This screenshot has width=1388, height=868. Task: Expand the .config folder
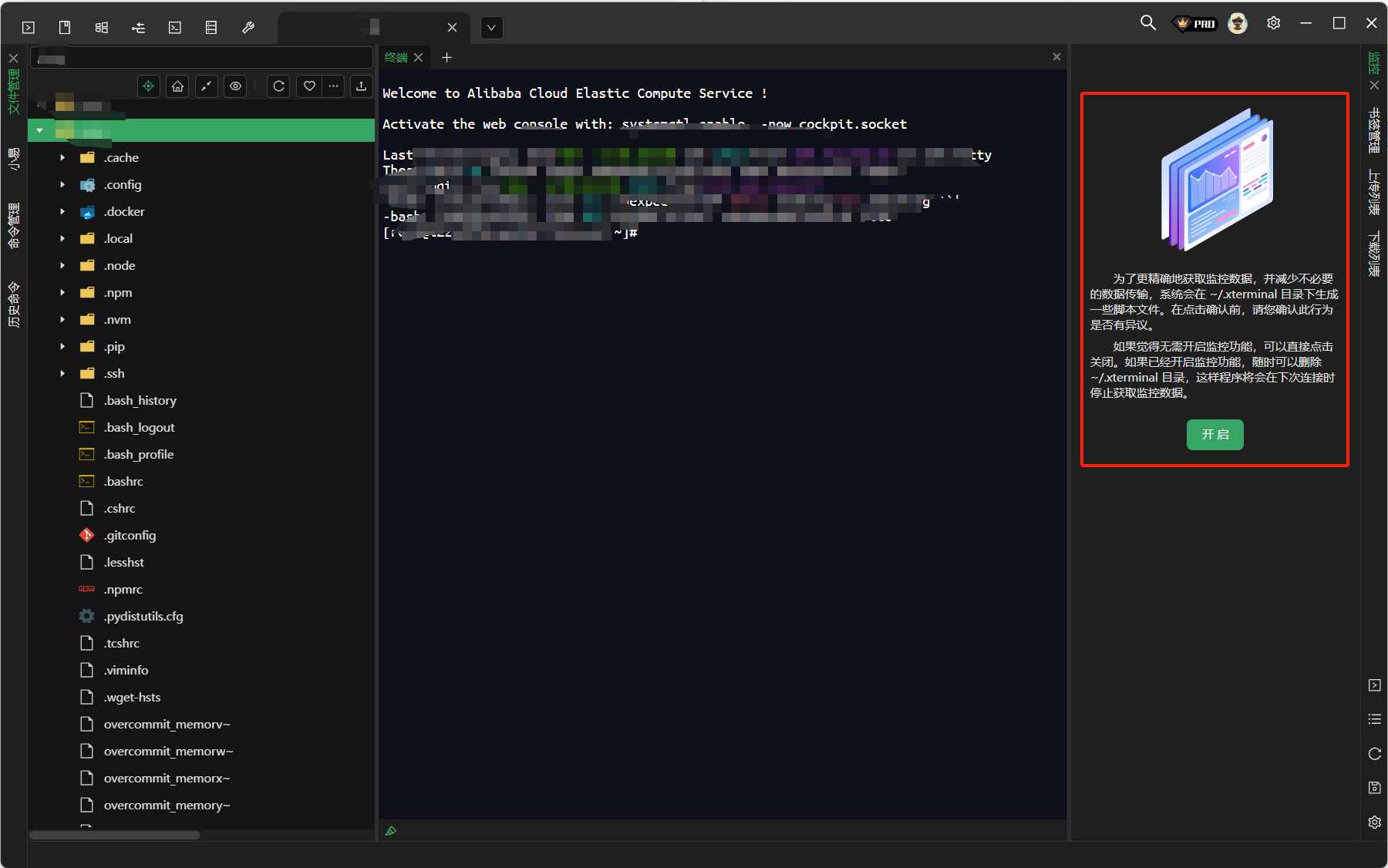tap(62, 185)
